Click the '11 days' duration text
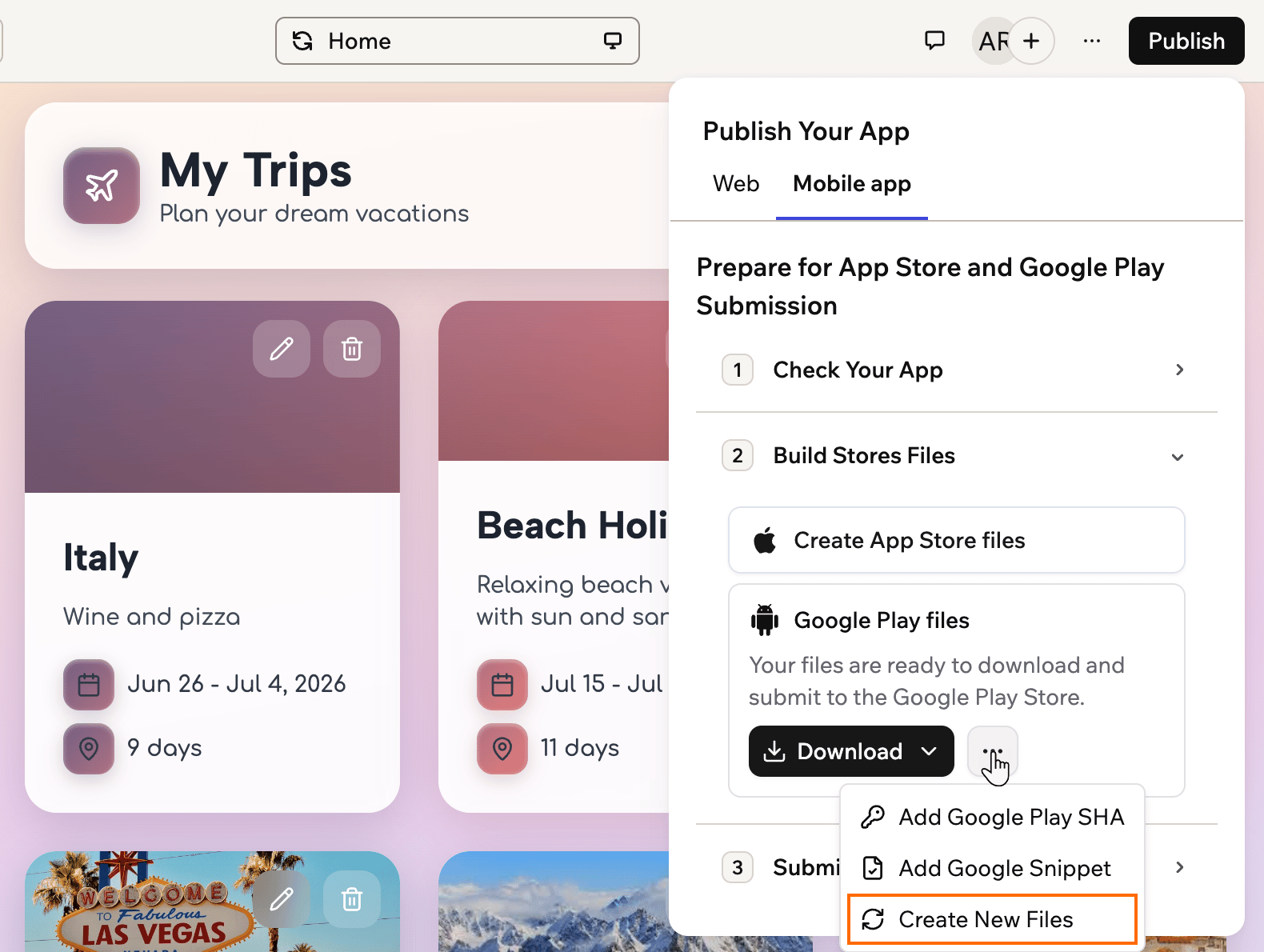This screenshot has height=952, width=1264. click(580, 748)
